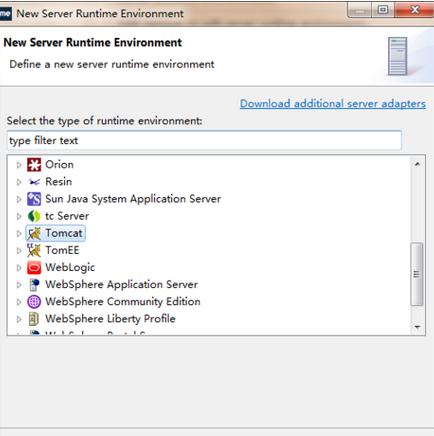Screen dimensions: 434x436
Task: Select the TomEE entry text
Action: click(x=62, y=250)
